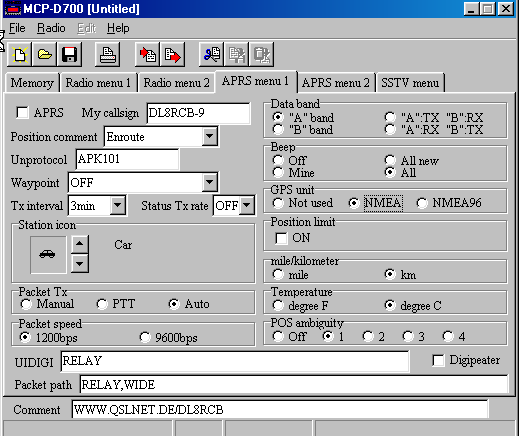
Task: Set Beep to Off
Action: coord(278,160)
